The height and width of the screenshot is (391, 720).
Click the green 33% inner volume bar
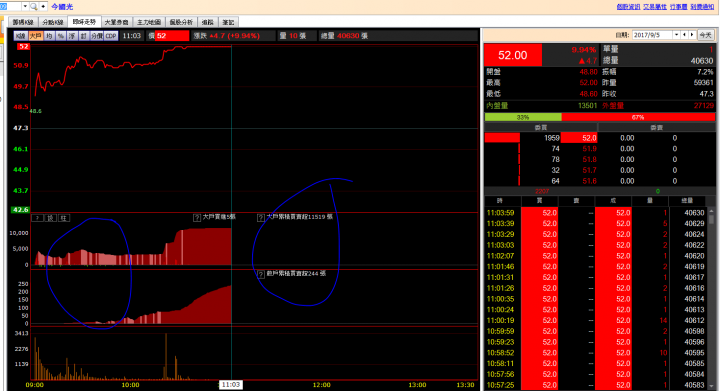[523, 117]
